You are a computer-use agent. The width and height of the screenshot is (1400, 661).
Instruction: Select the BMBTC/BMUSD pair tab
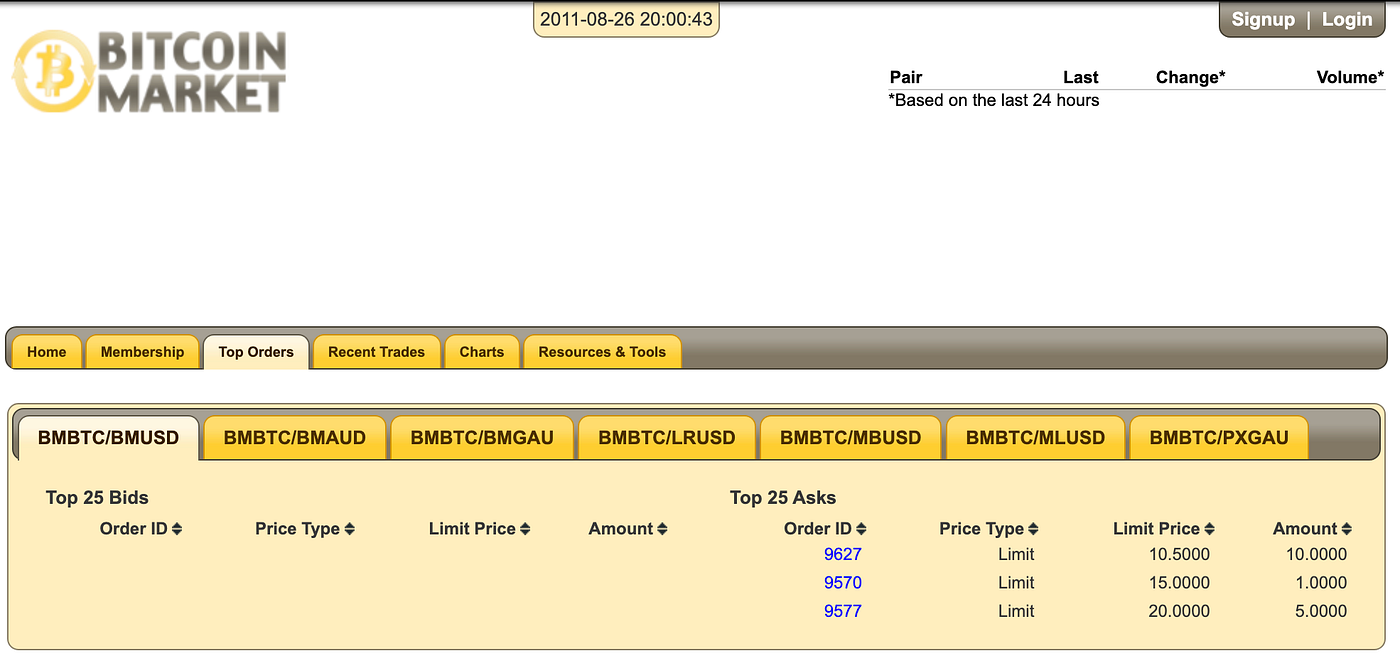[x=108, y=438]
